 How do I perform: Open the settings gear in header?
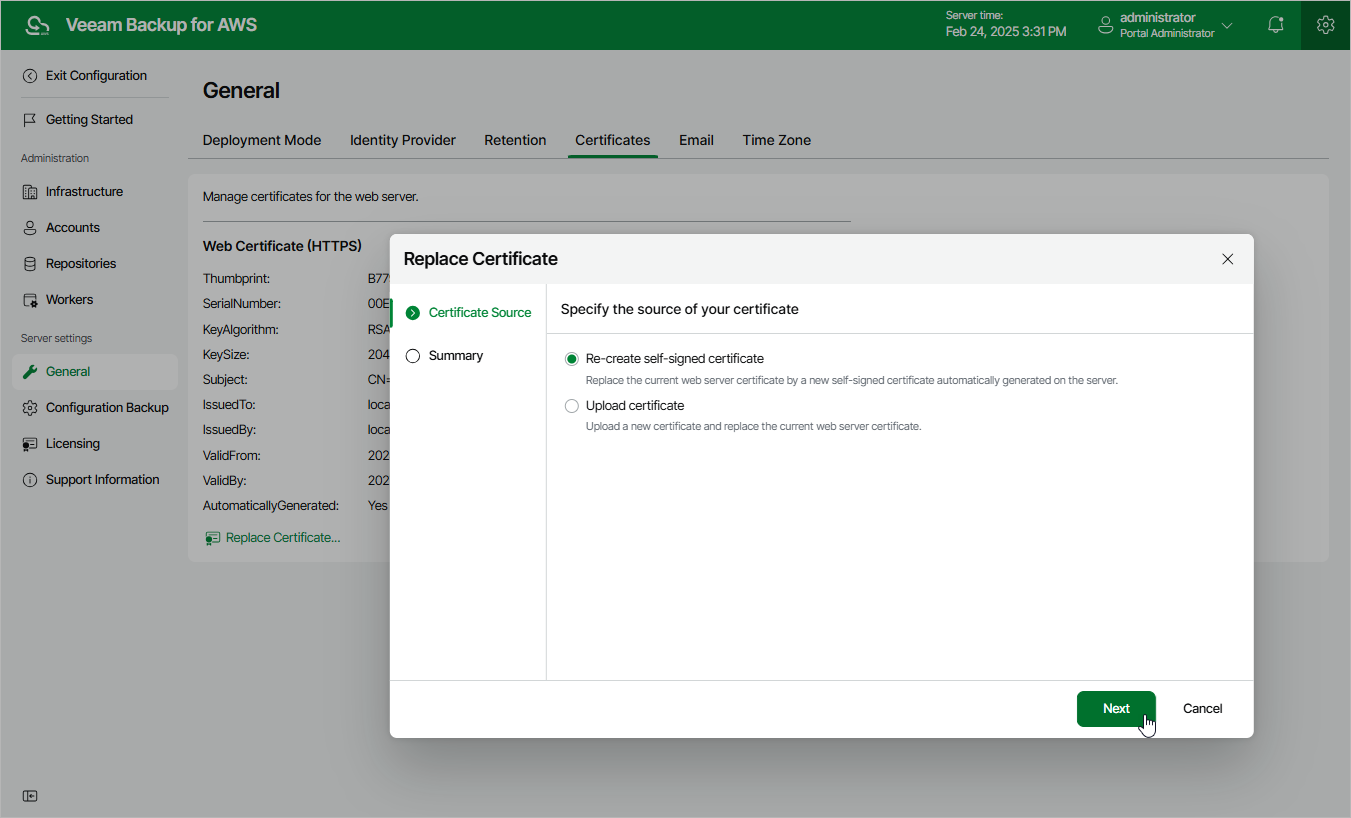click(x=1326, y=25)
